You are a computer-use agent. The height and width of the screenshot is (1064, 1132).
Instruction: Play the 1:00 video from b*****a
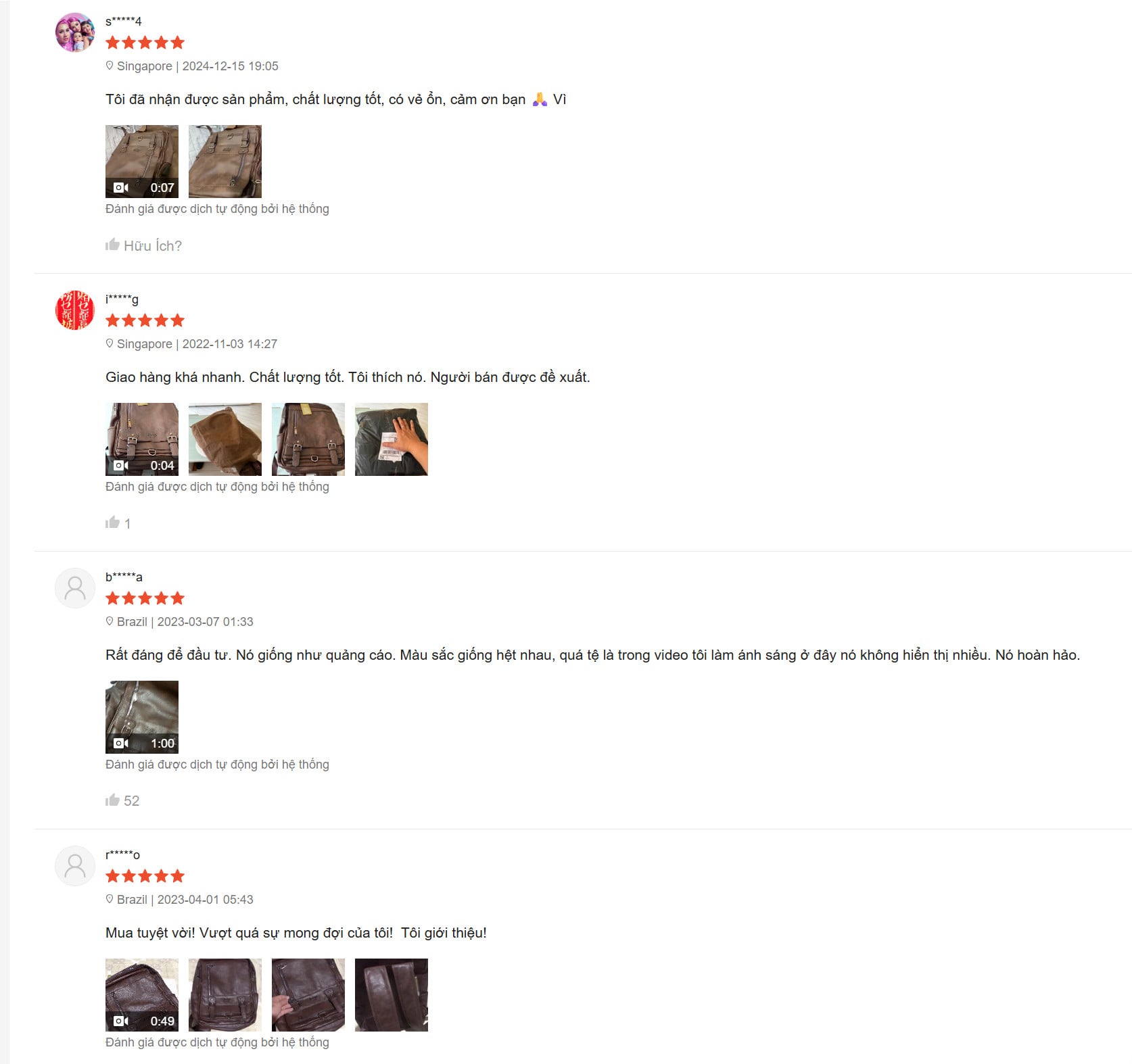pyautogui.click(x=142, y=717)
